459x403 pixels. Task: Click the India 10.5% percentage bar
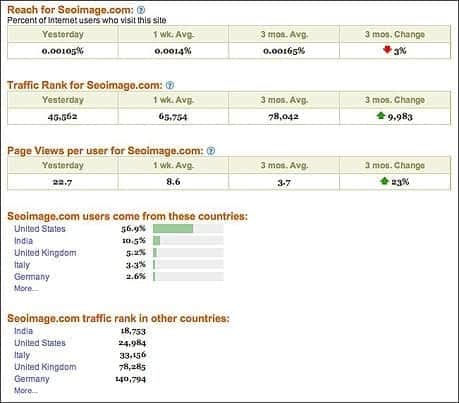pyautogui.click(x=188, y=241)
